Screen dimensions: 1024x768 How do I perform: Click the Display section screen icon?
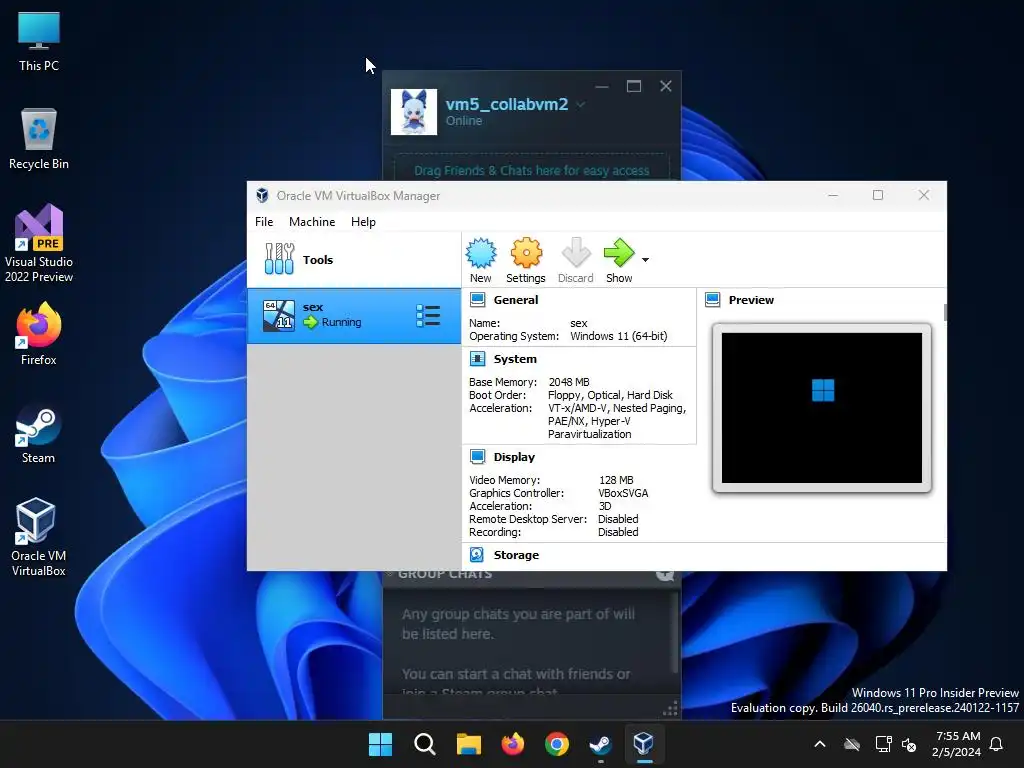tap(478, 456)
